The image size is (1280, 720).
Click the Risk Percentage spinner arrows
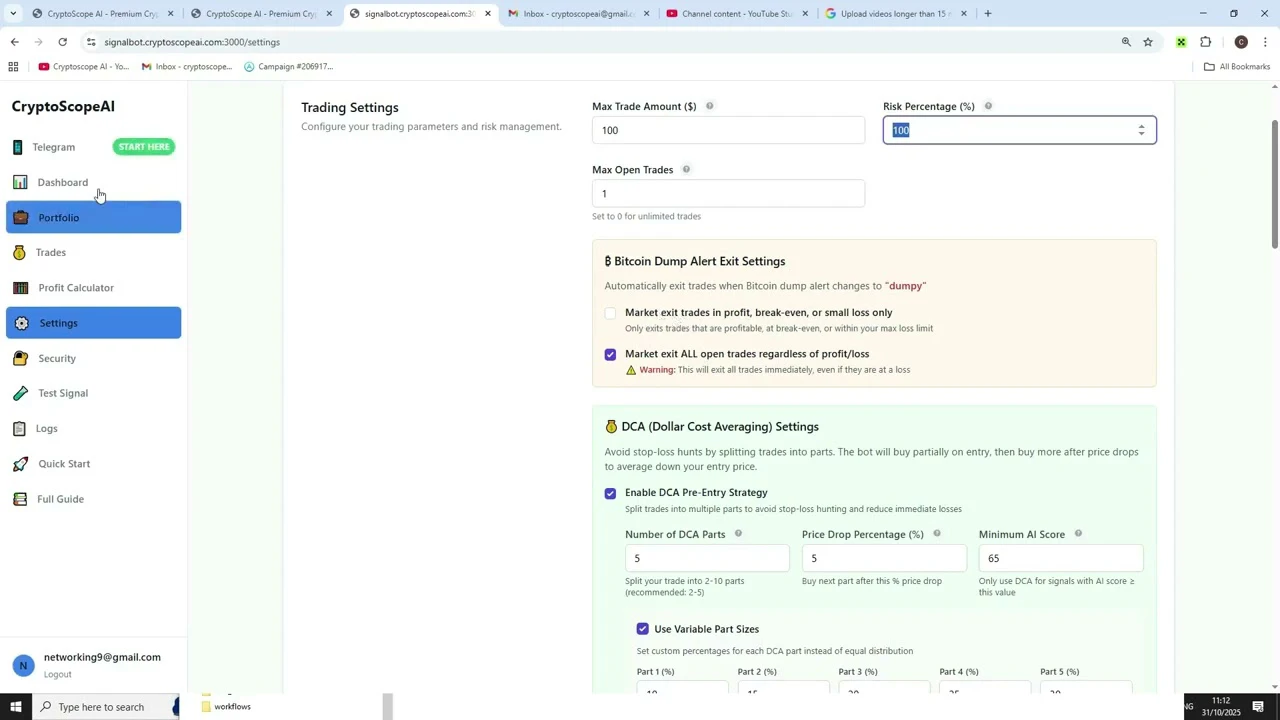coord(1141,130)
